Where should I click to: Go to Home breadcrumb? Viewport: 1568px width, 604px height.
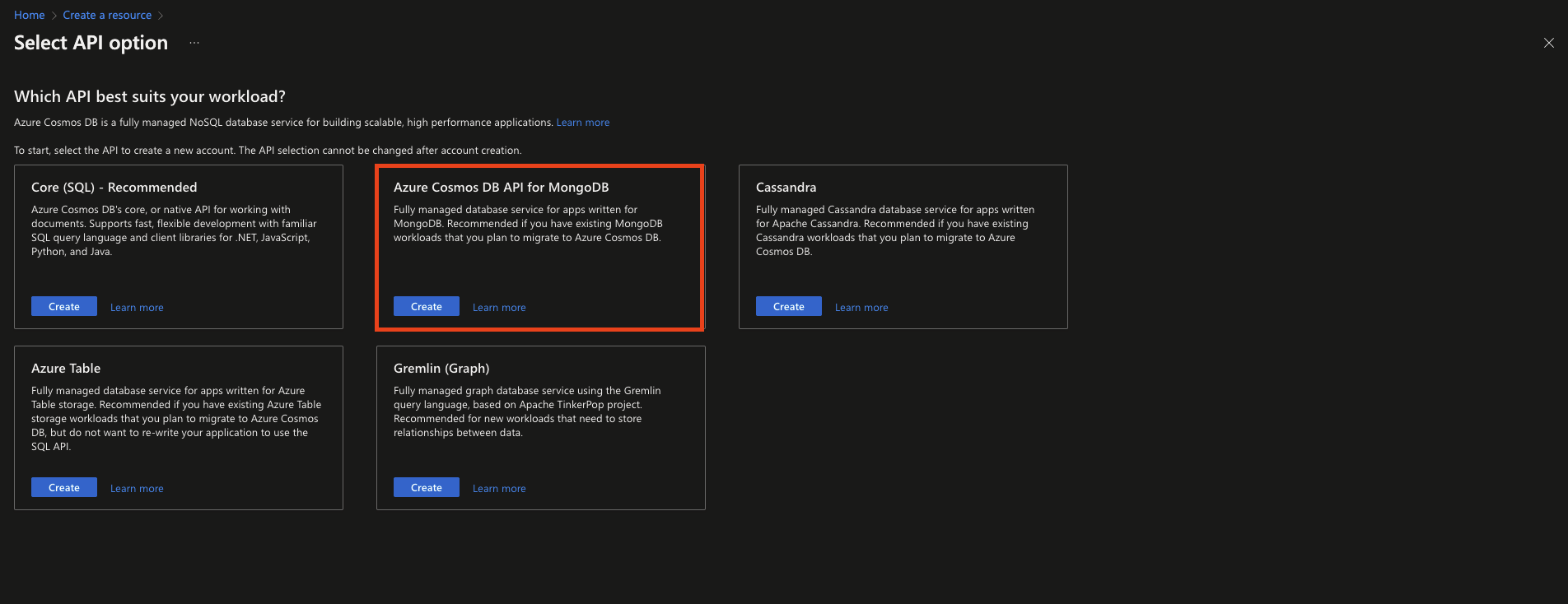(x=30, y=15)
